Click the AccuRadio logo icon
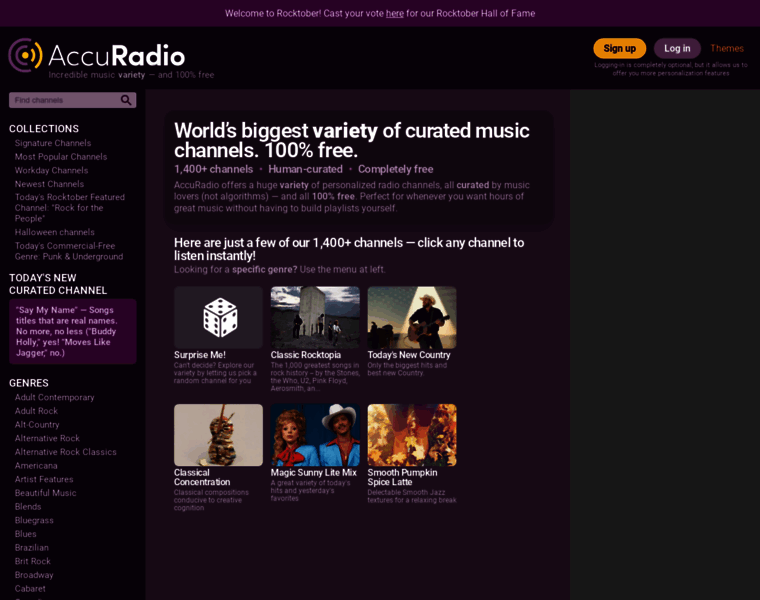This screenshot has width=760, height=600. 25,55
